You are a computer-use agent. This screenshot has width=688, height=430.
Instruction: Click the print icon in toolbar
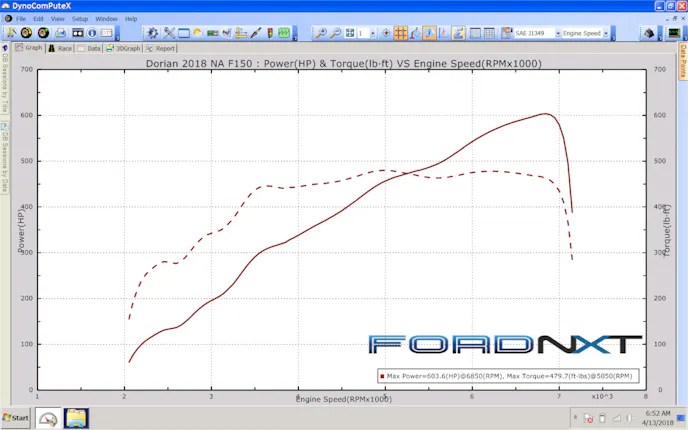60,33
